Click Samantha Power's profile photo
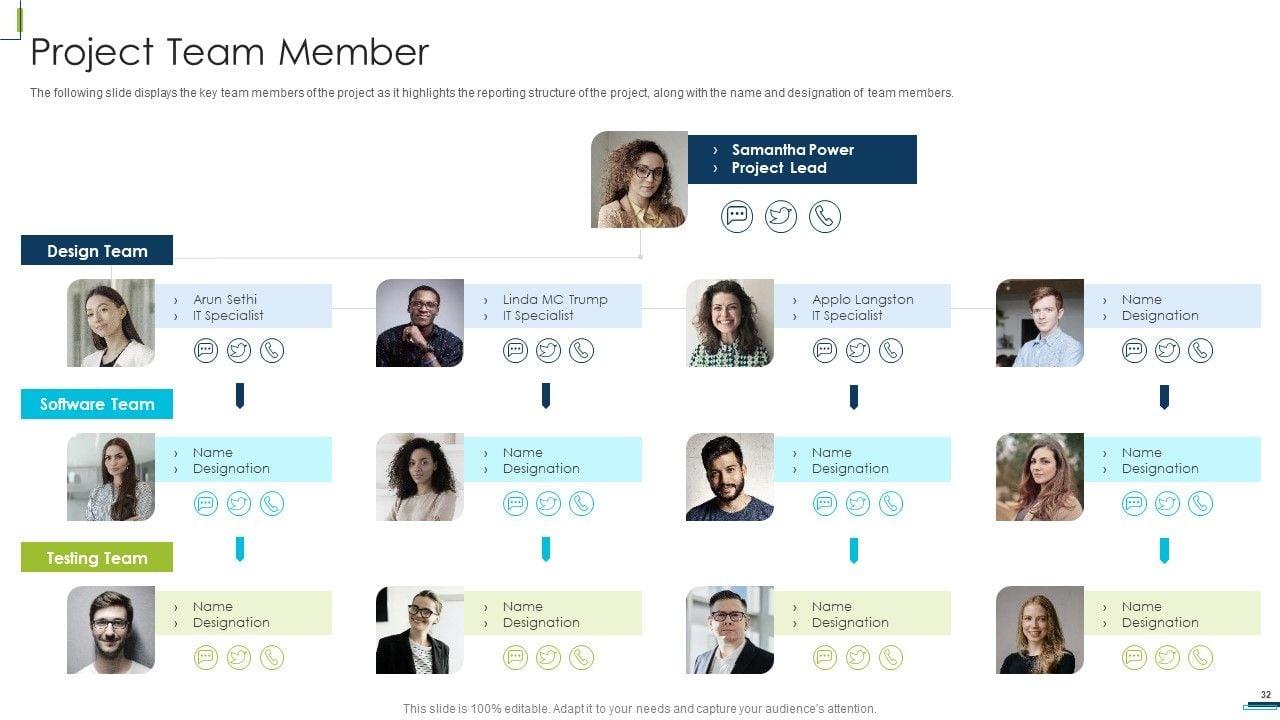 639,180
